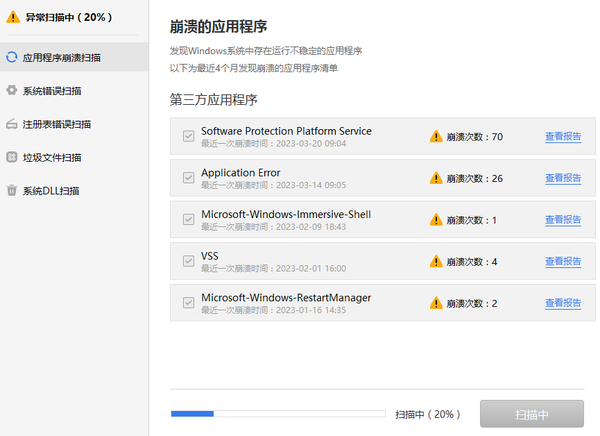Uncheck the Microsoft-Windows-RestartManager checkbox
Screen dimensions: 600x436
pos(188,303)
